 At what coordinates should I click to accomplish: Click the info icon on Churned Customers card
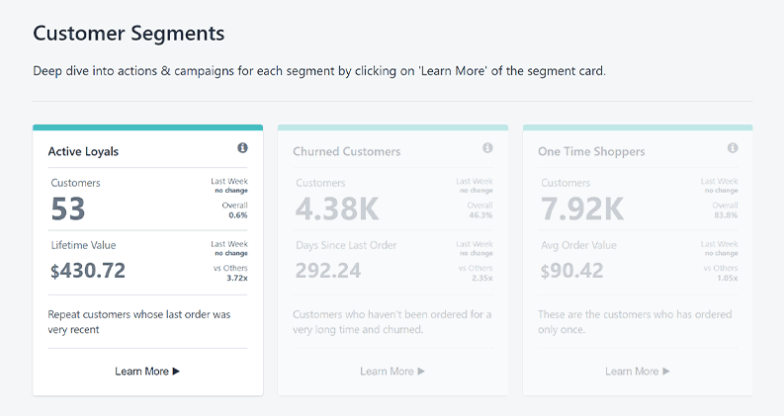click(x=487, y=148)
